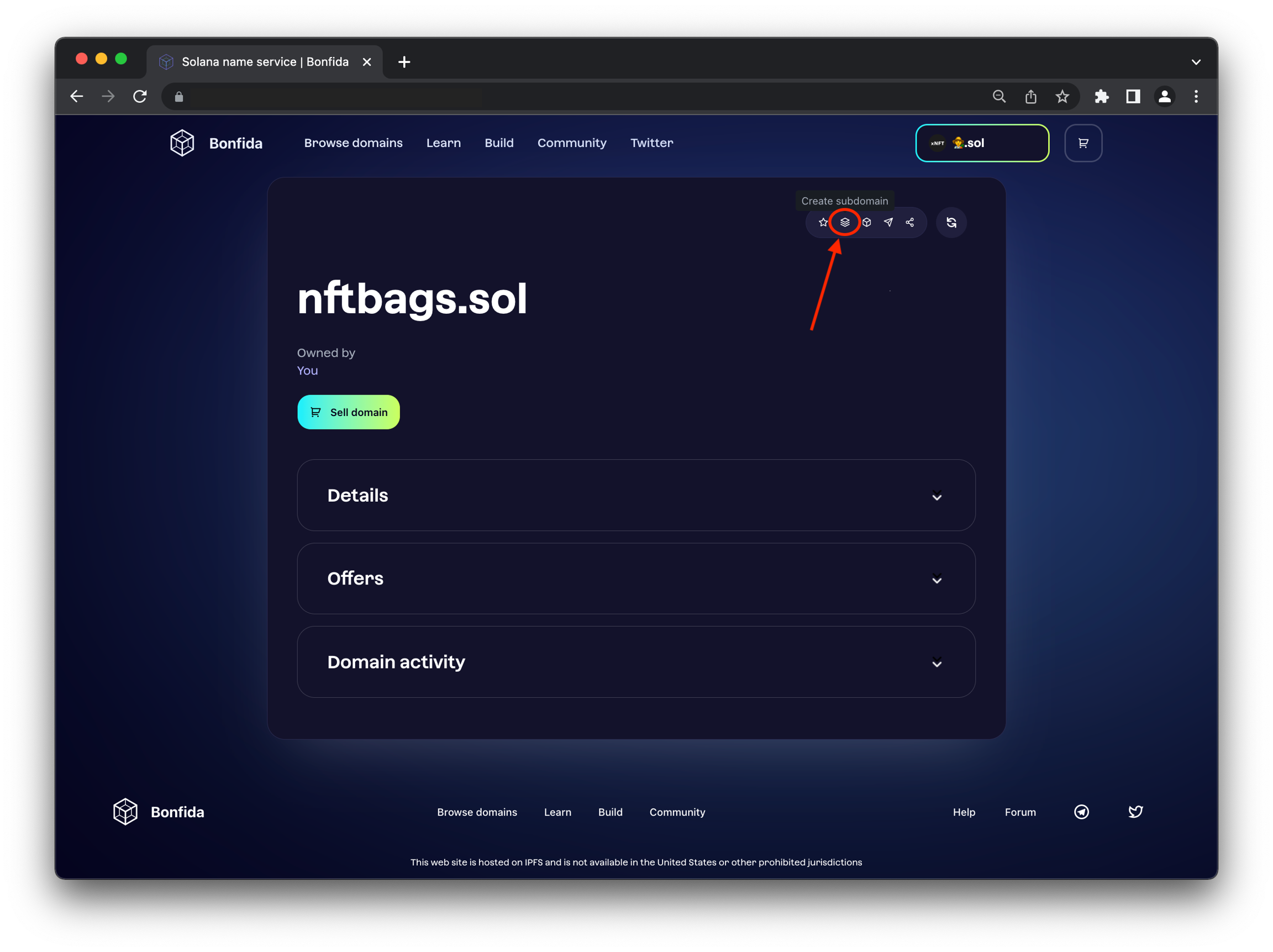This screenshot has width=1273, height=952.
Task: Click the circular refresh arrows icon
Action: tap(951, 222)
